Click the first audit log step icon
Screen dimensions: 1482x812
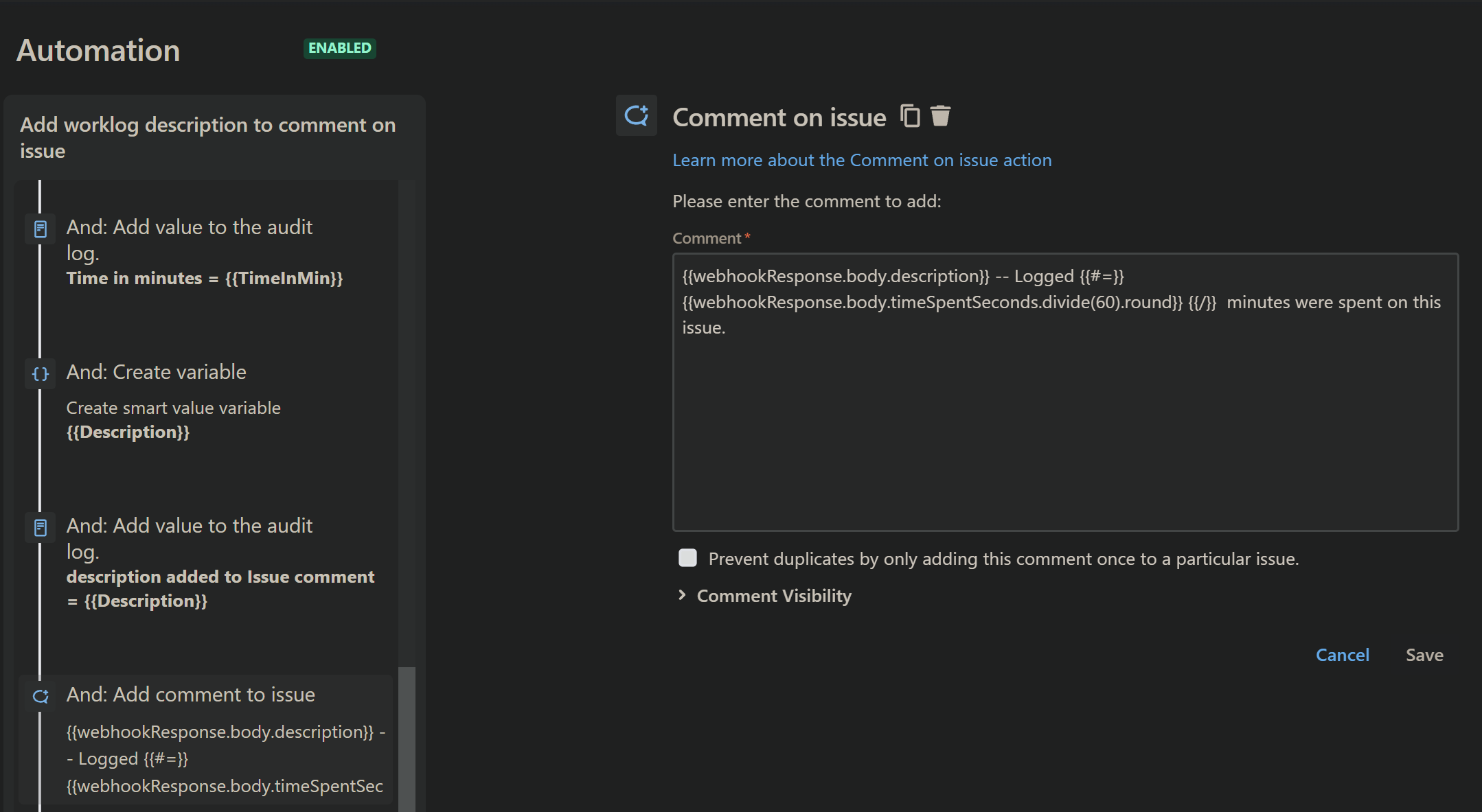41,229
